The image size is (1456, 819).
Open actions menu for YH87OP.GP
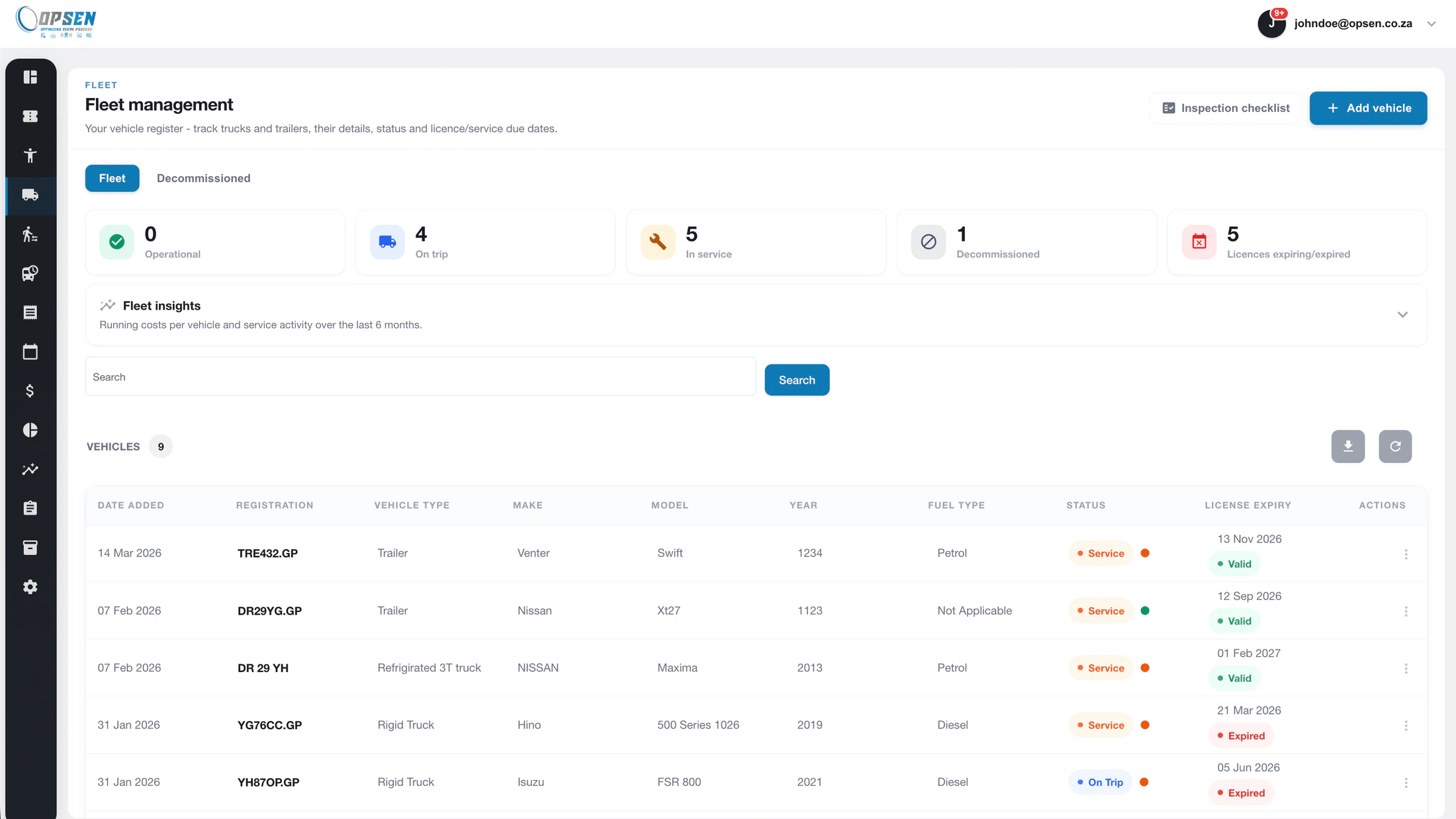tap(1406, 783)
